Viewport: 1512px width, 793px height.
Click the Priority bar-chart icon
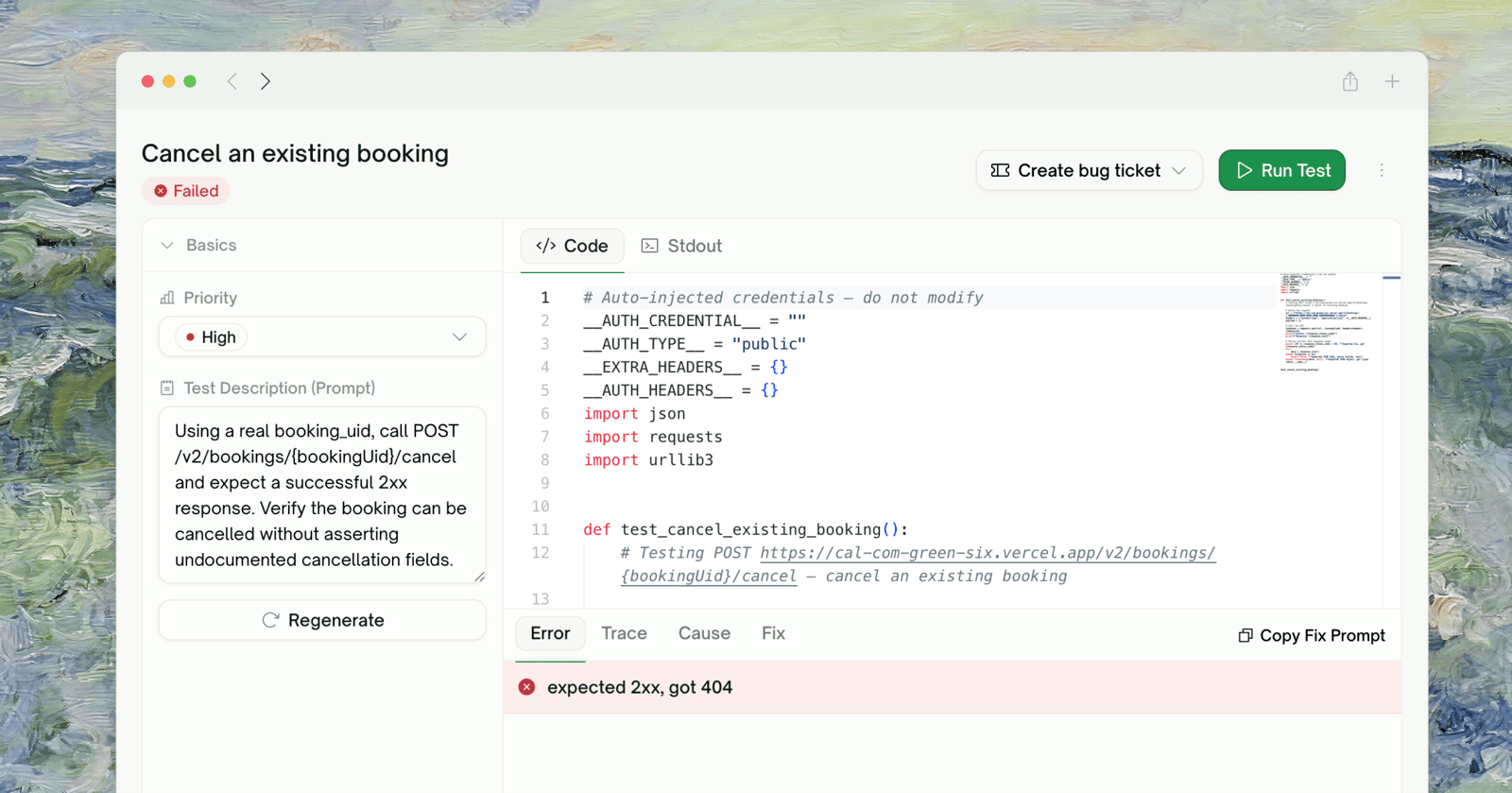pyautogui.click(x=167, y=298)
